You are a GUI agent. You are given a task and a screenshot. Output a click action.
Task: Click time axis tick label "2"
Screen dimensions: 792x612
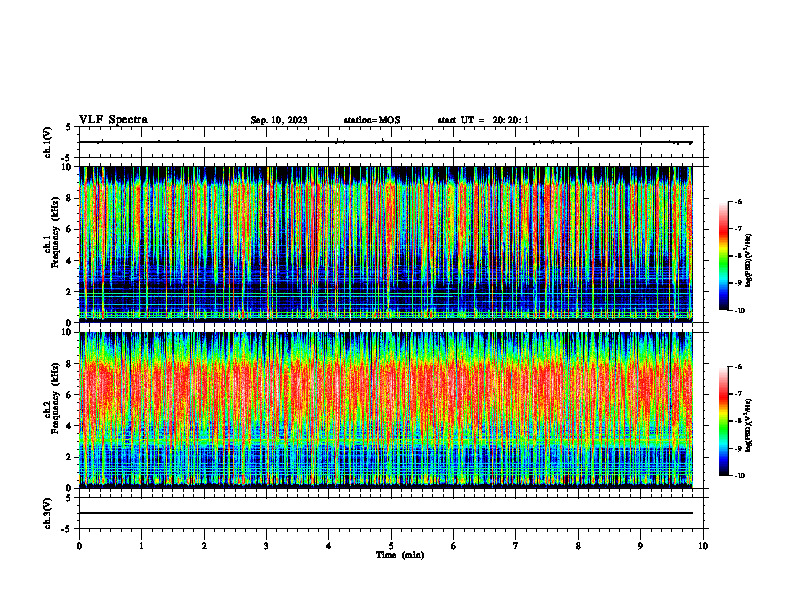point(204,546)
